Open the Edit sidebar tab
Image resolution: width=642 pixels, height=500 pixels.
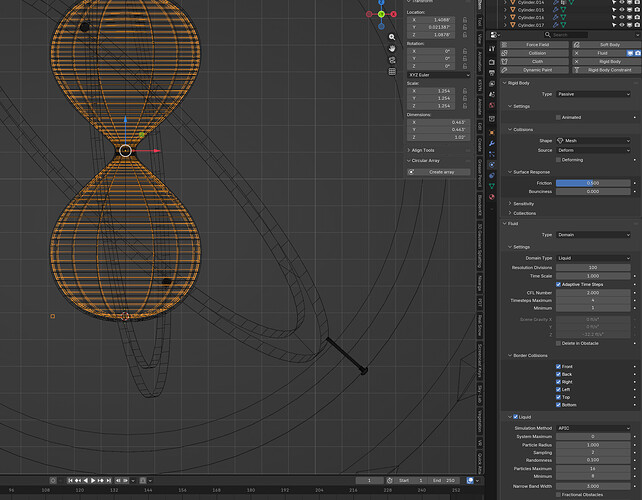point(480,127)
